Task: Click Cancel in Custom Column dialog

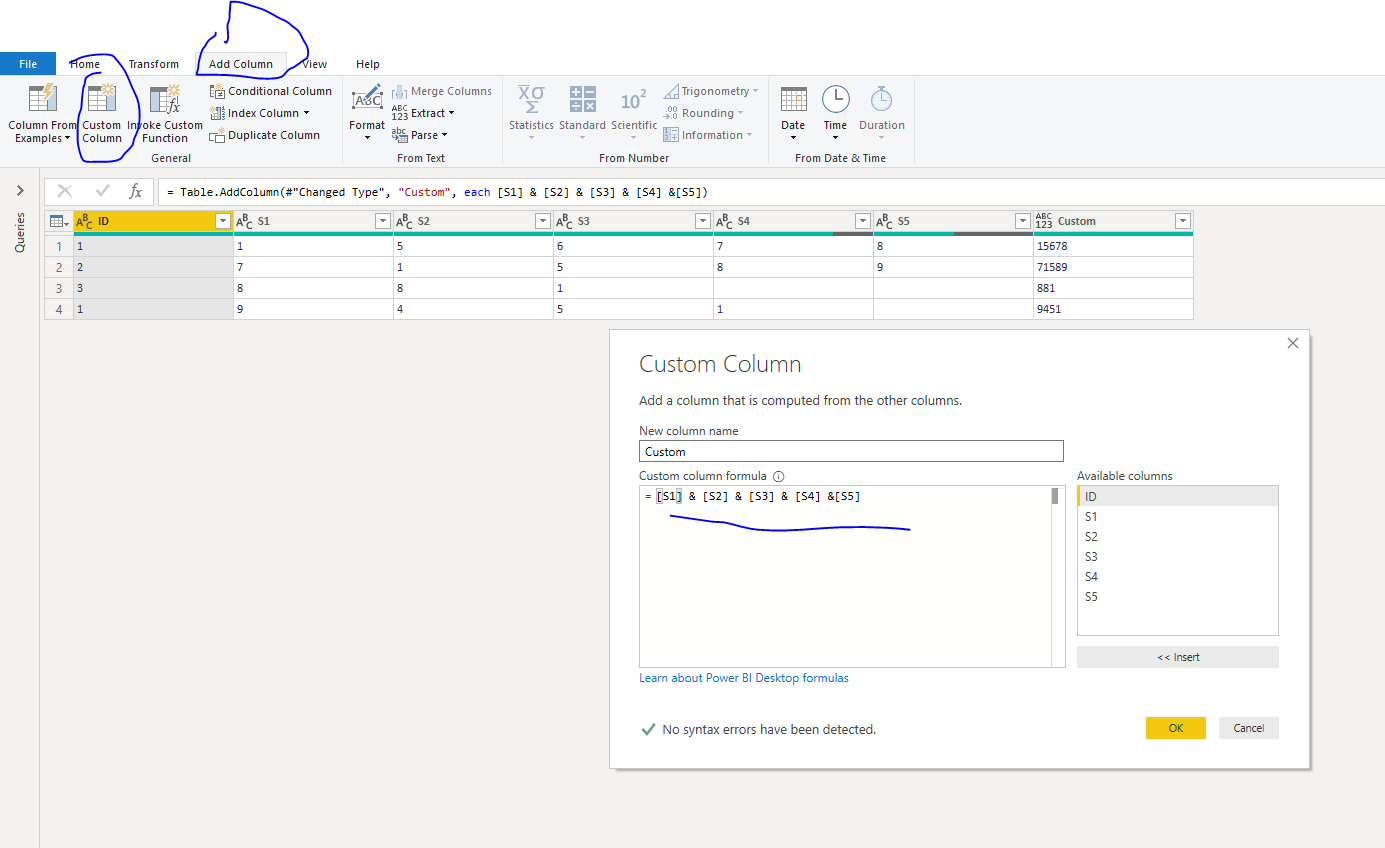Action: point(1249,728)
